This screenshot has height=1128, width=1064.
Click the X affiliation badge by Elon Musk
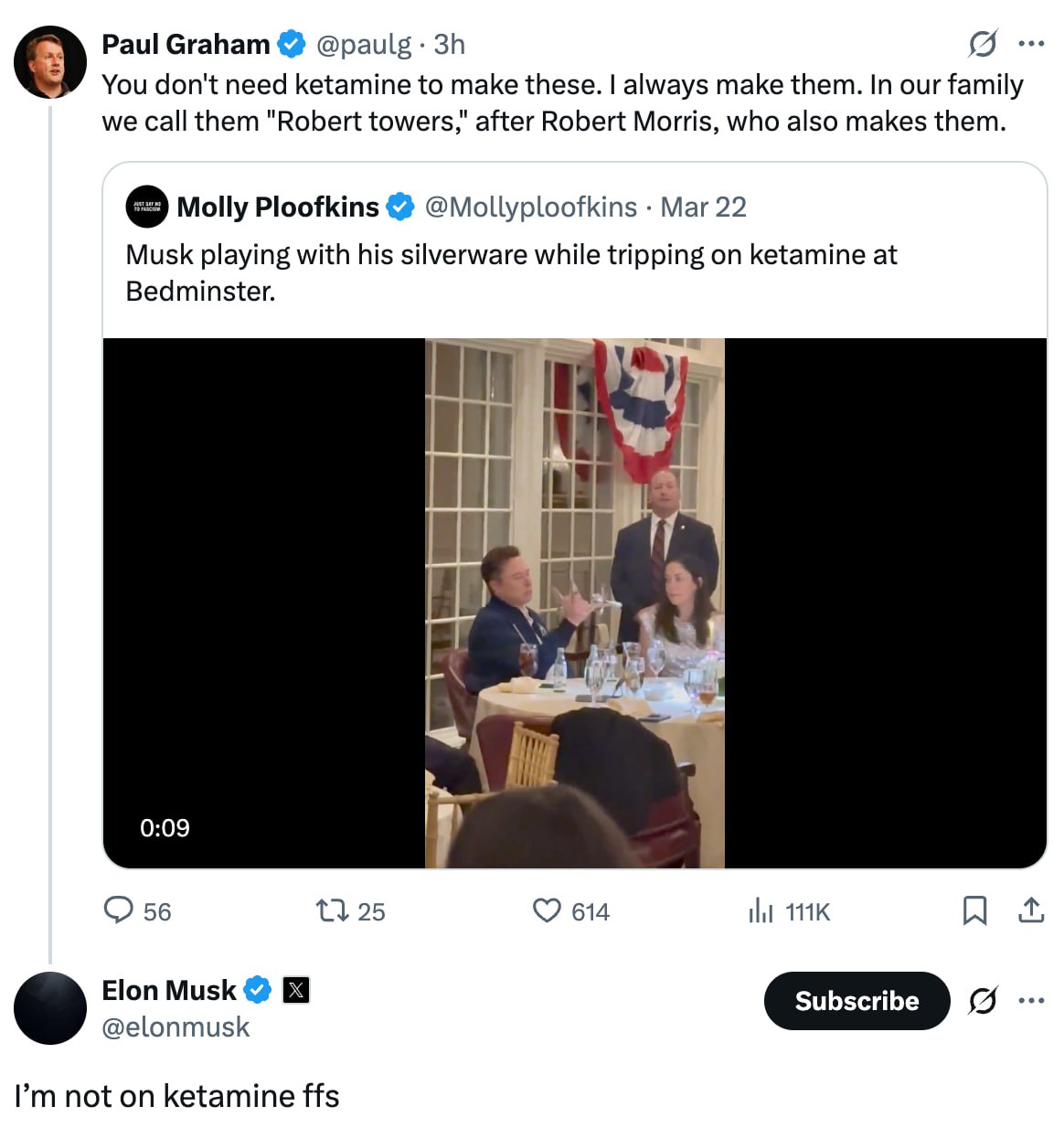pyautogui.click(x=296, y=990)
